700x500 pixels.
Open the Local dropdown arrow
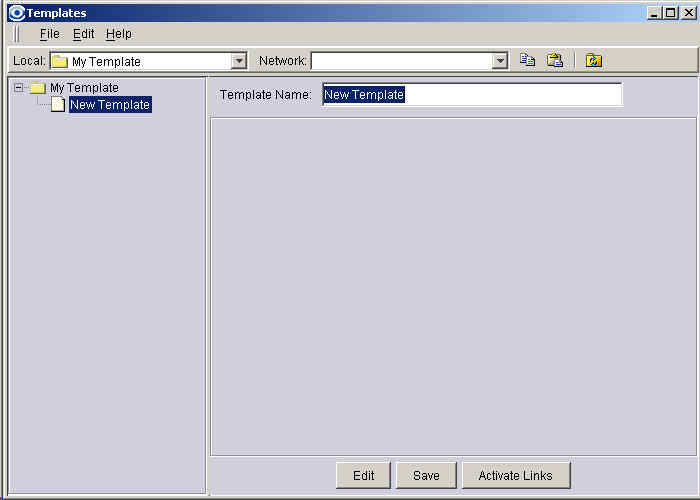(x=239, y=61)
